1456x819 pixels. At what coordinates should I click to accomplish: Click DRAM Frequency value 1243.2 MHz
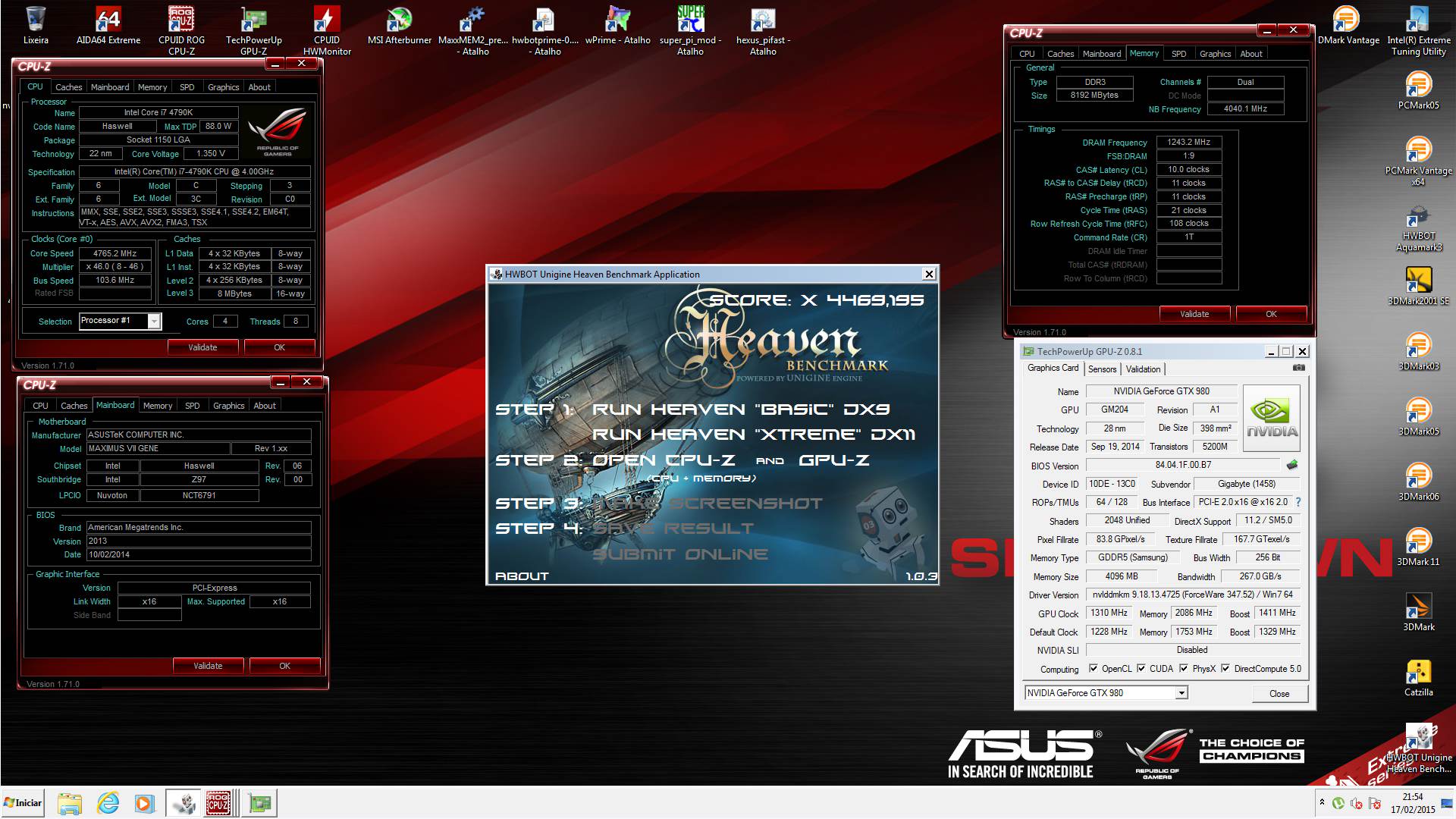tap(1188, 143)
